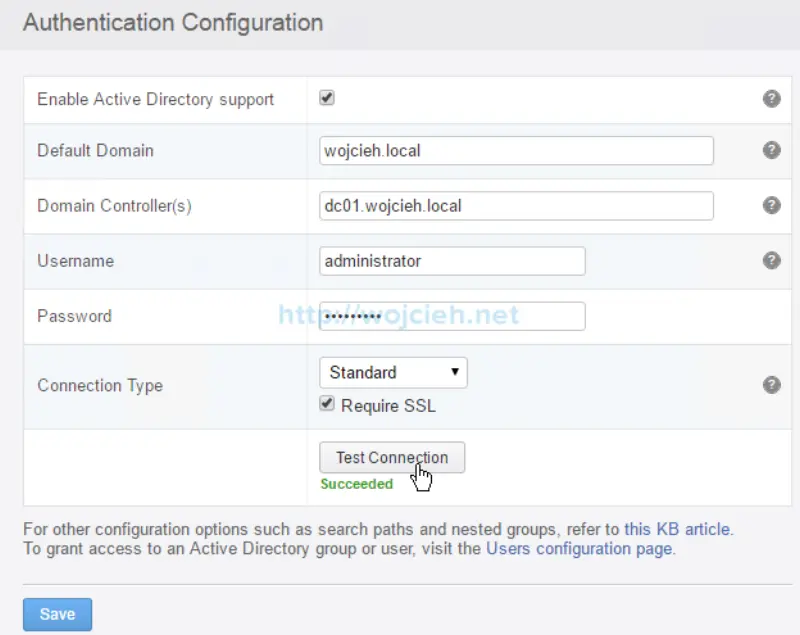
Task: Click the help icon next to Username
Action: [x=771, y=260]
